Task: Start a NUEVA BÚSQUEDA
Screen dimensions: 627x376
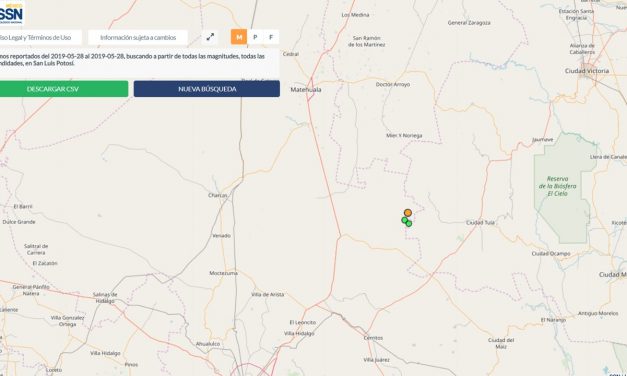Action: 207,89
